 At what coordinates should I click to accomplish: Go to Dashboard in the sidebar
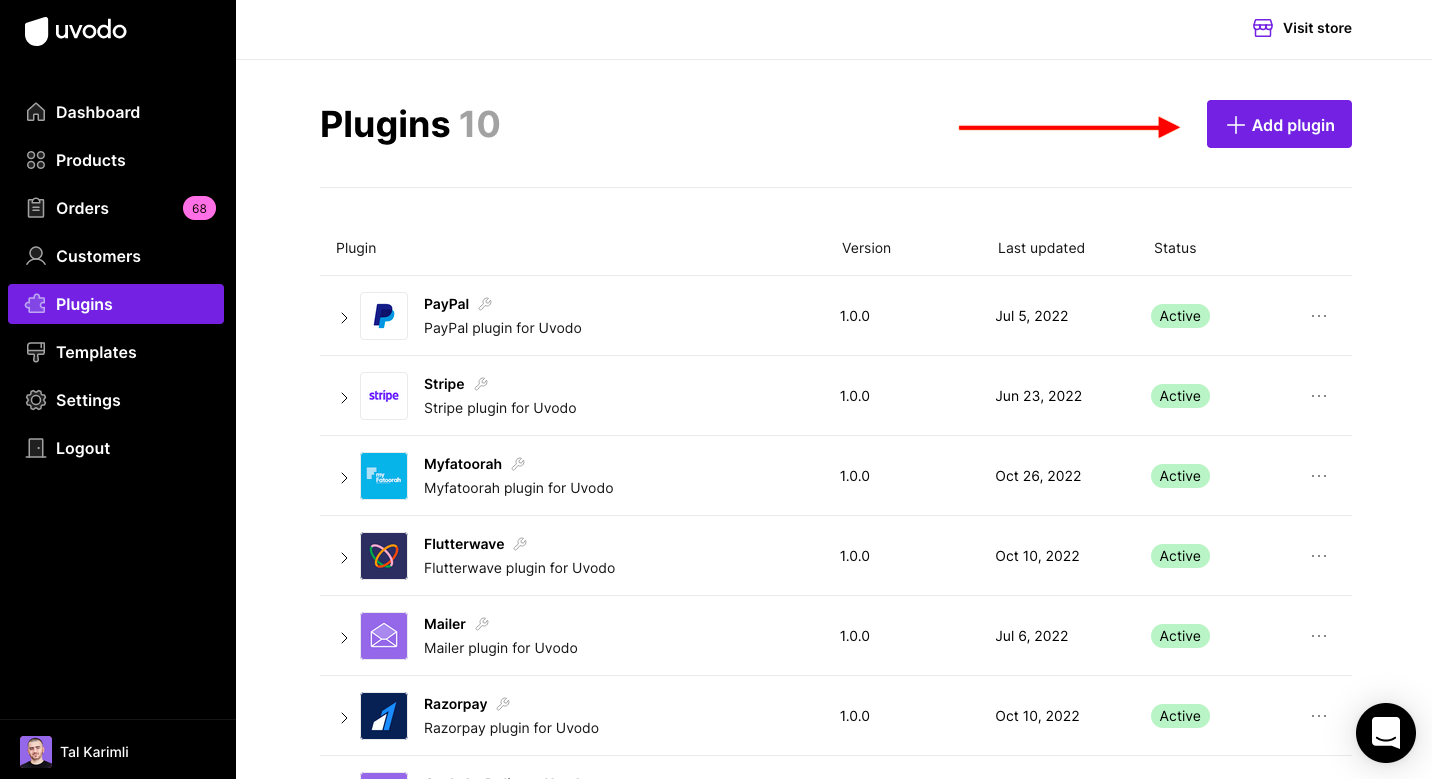point(116,112)
